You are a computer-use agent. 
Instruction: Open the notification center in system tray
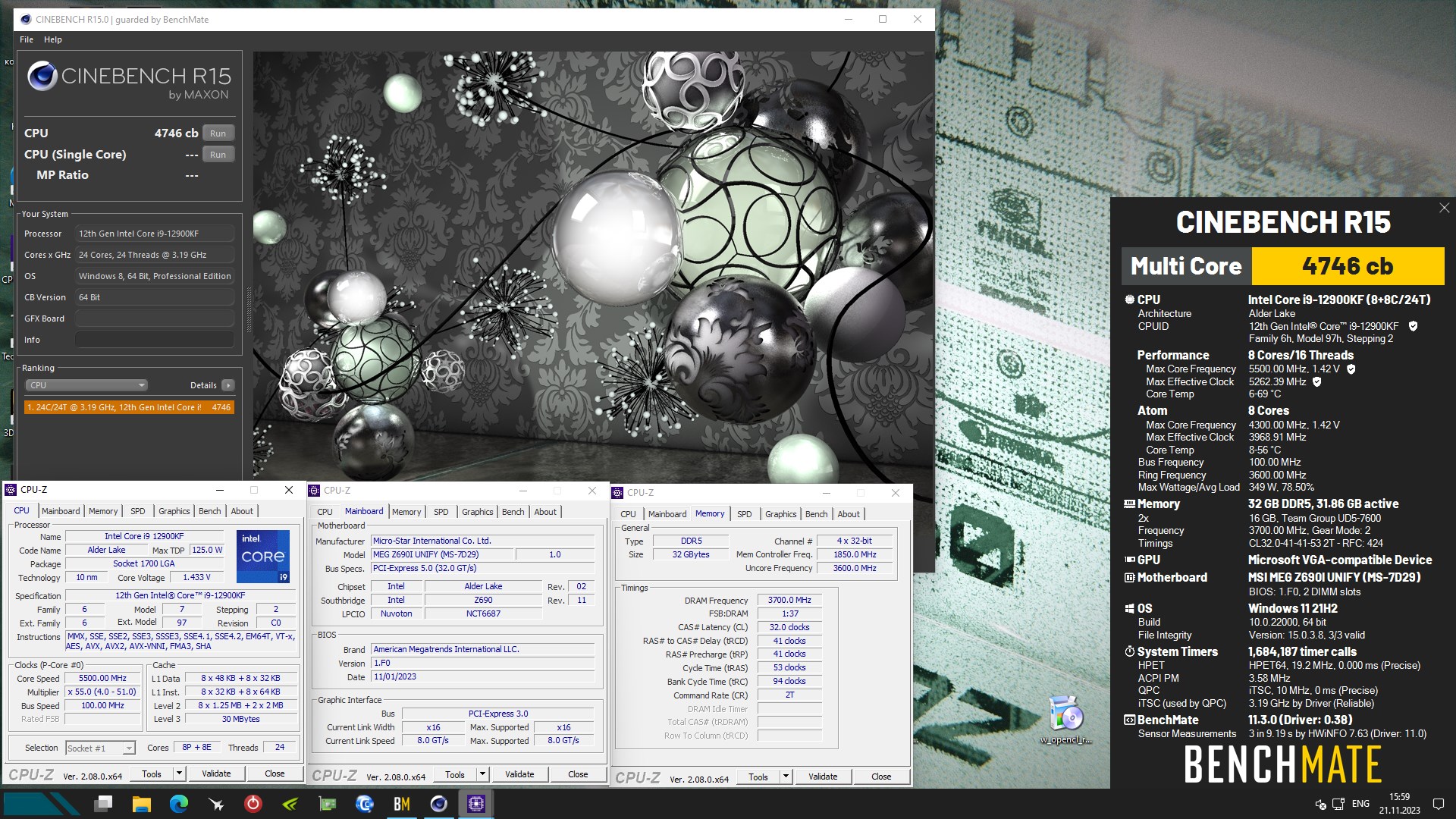(x=1438, y=804)
